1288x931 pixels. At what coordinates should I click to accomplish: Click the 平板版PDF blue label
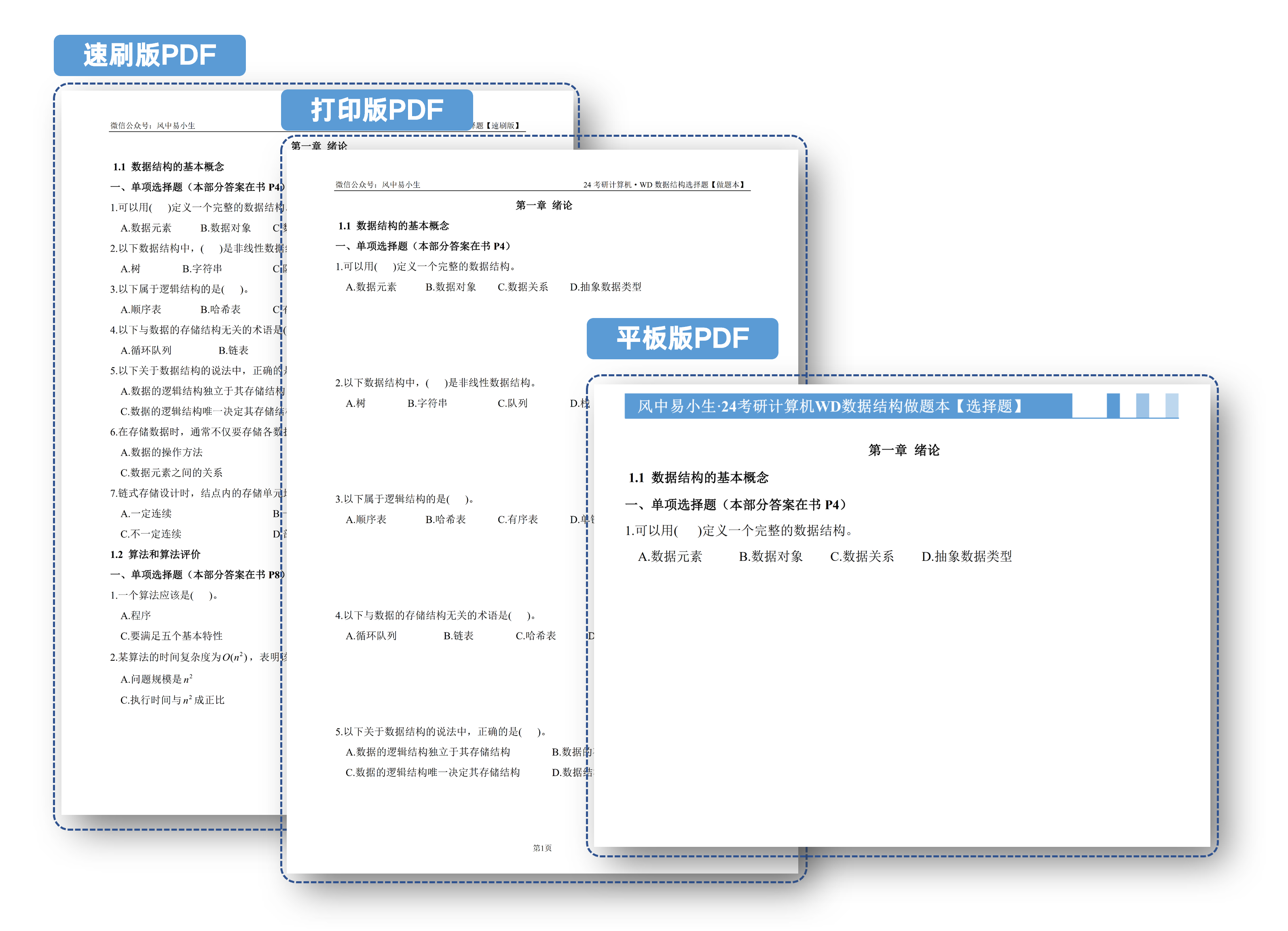[682, 338]
